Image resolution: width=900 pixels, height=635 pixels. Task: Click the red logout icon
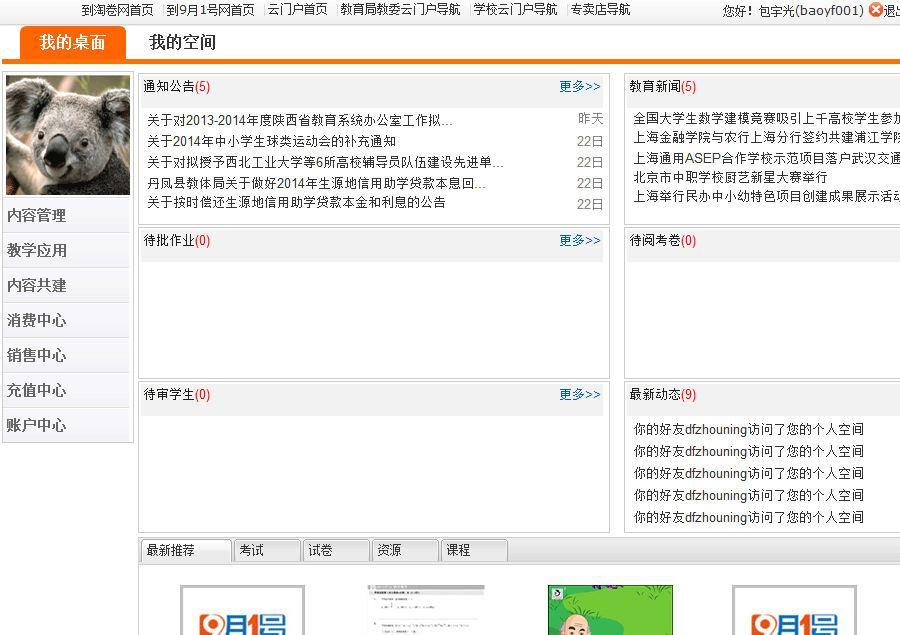point(876,10)
